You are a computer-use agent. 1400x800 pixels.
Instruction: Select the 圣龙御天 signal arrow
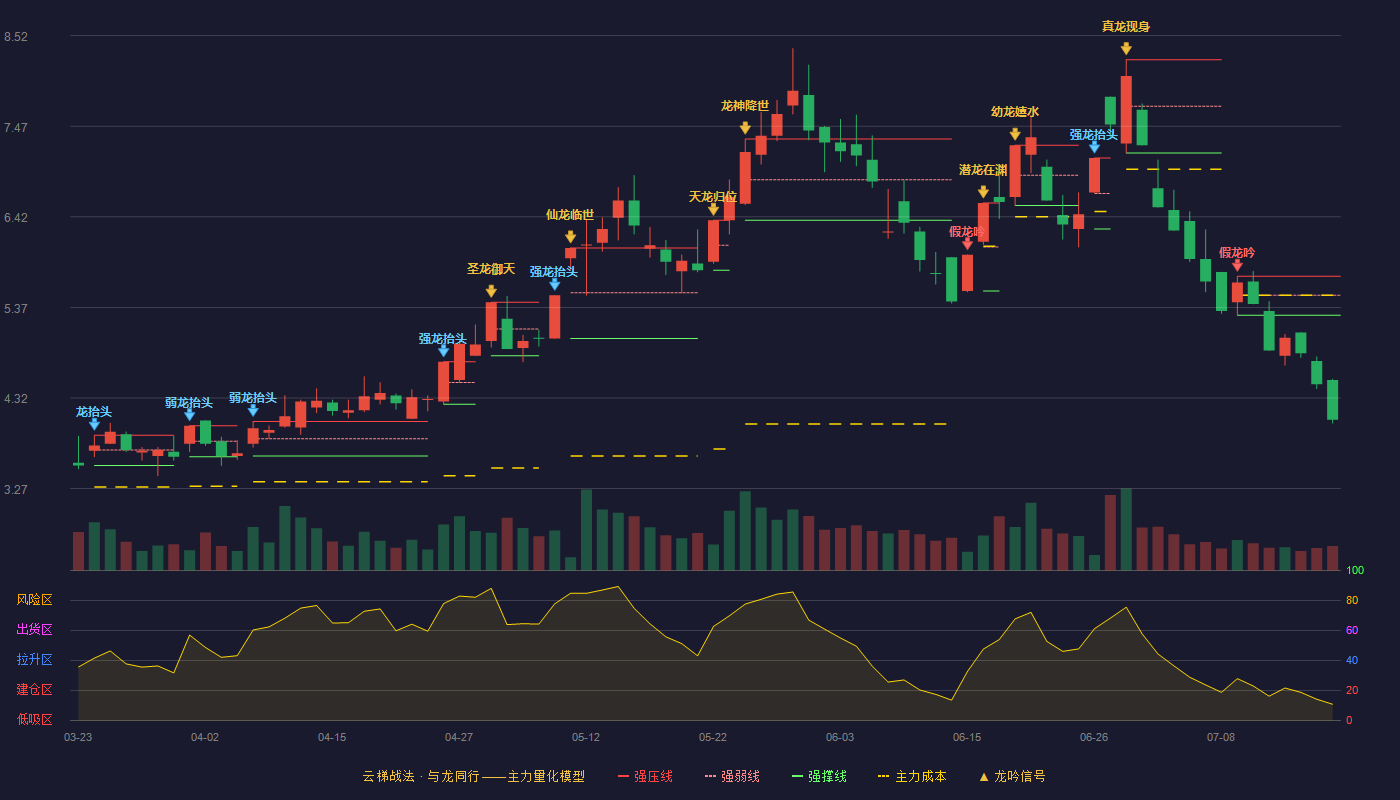tap(491, 291)
